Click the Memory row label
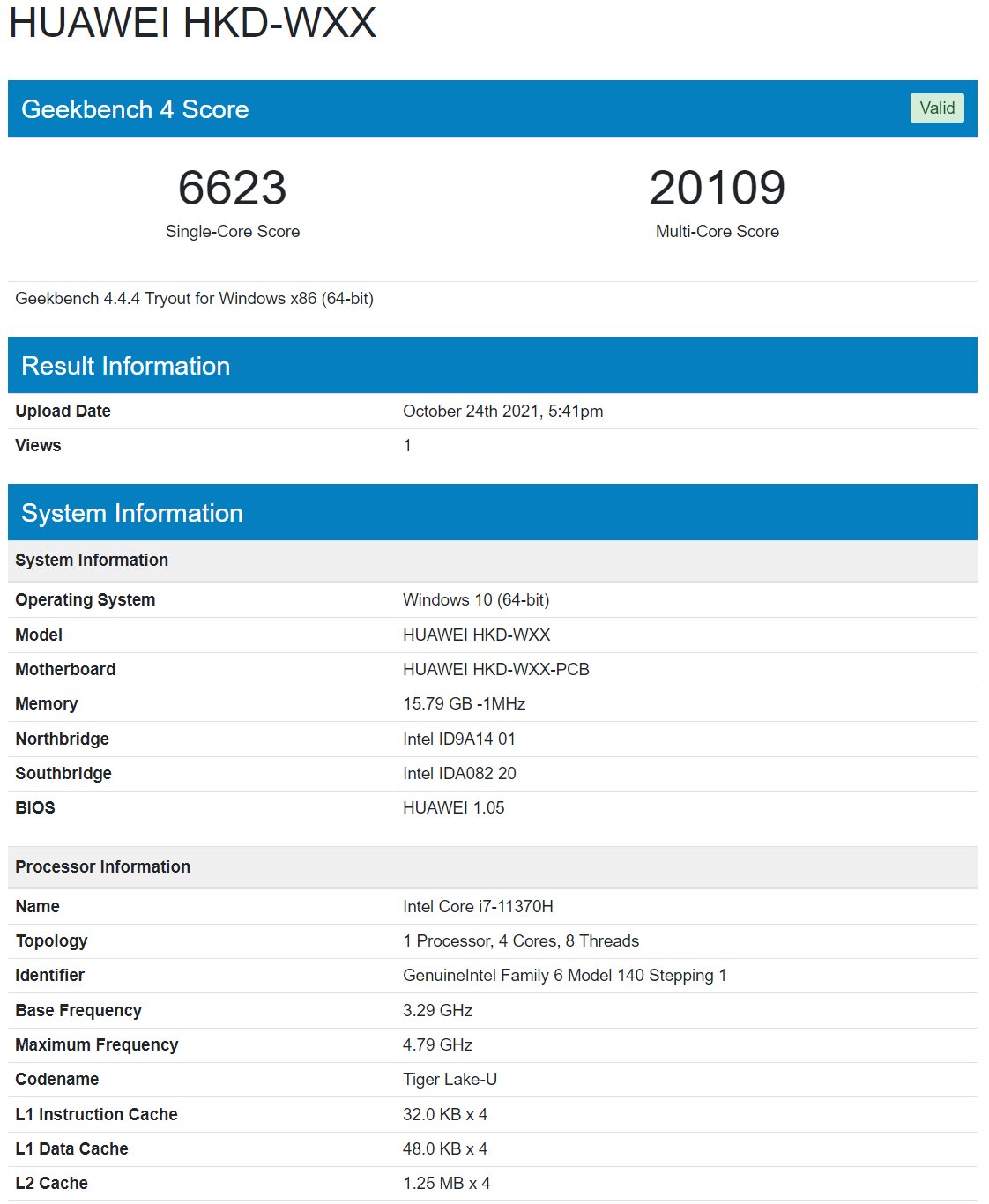 [47, 703]
